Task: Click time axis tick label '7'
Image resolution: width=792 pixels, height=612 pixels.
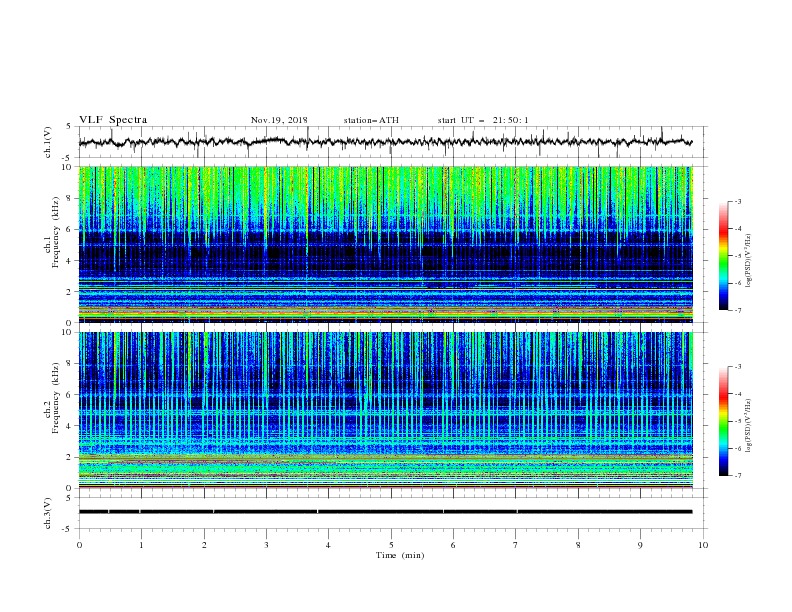Action: [x=516, y=545]
